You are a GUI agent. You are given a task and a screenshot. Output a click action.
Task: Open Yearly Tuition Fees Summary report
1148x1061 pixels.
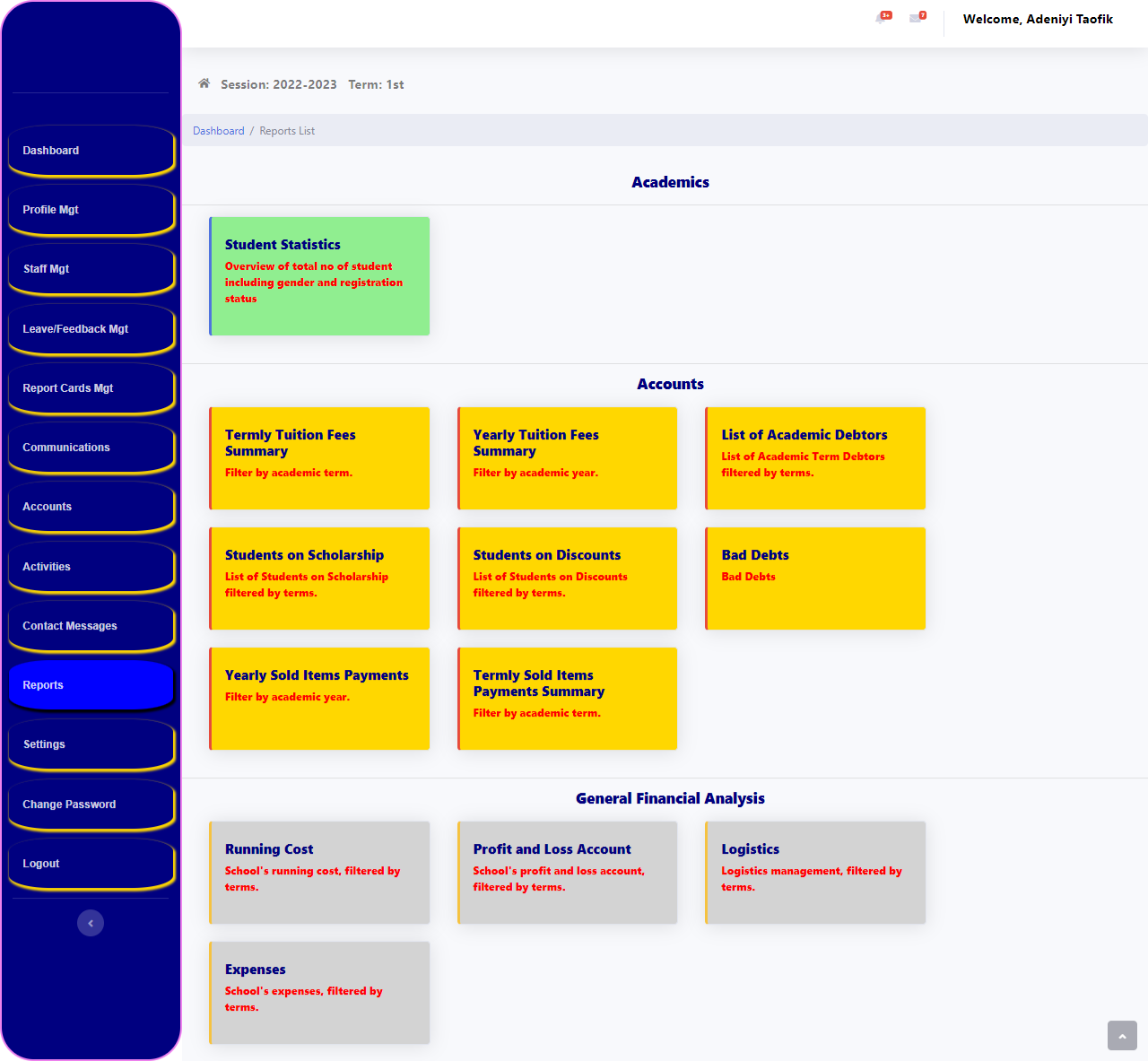tap(568, 458)
